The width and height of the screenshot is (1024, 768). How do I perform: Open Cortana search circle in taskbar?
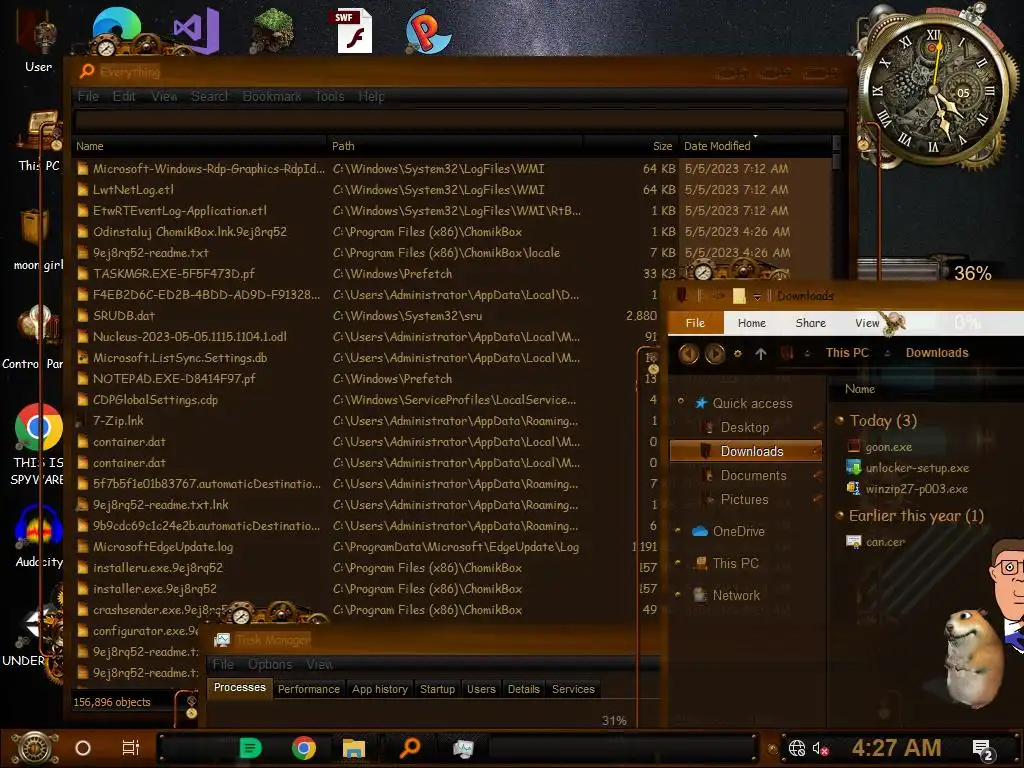(x=83, y=748)
